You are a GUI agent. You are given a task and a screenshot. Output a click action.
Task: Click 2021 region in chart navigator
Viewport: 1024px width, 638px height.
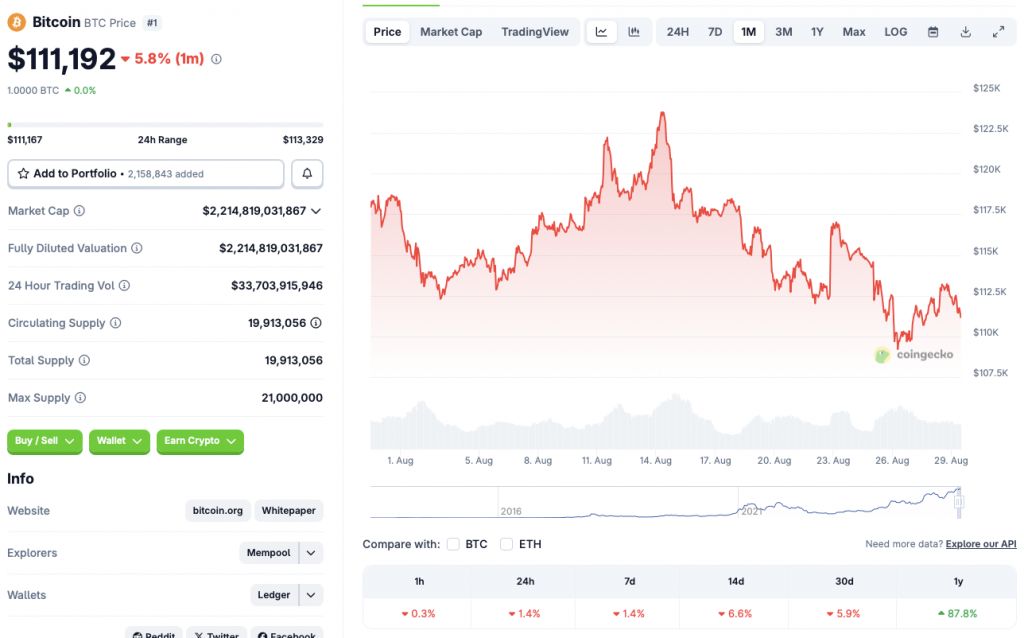(x=751, y=511)
